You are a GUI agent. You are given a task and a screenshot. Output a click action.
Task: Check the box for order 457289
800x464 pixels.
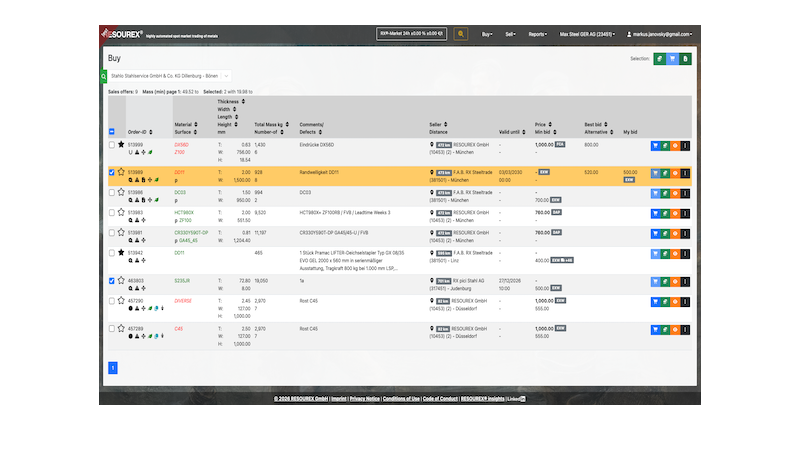[112, 329]
